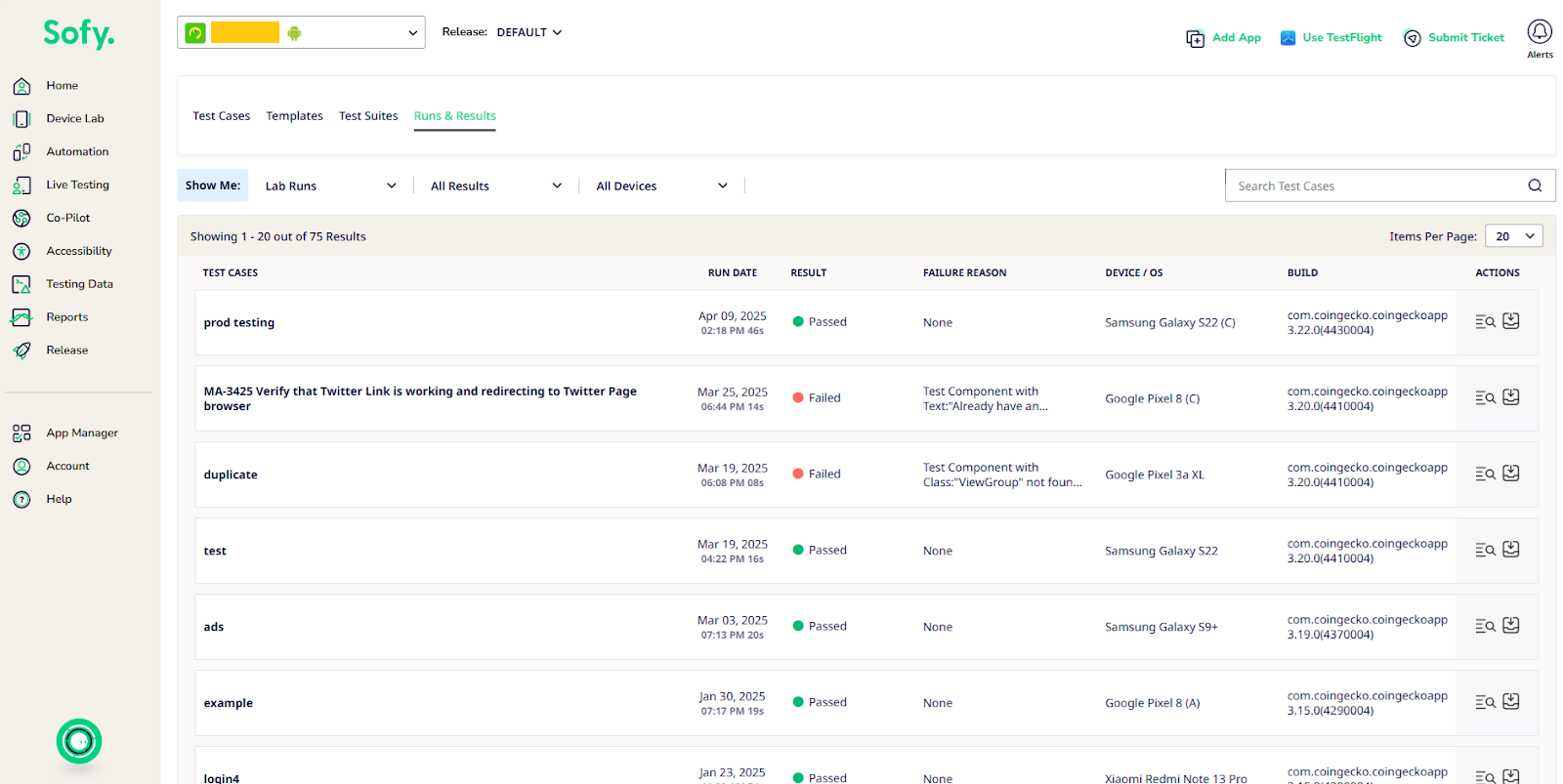Viewport: 1563px width, 784px height.
Task: Open the 'duplicate' test case
Action: (x=231, y=475)
